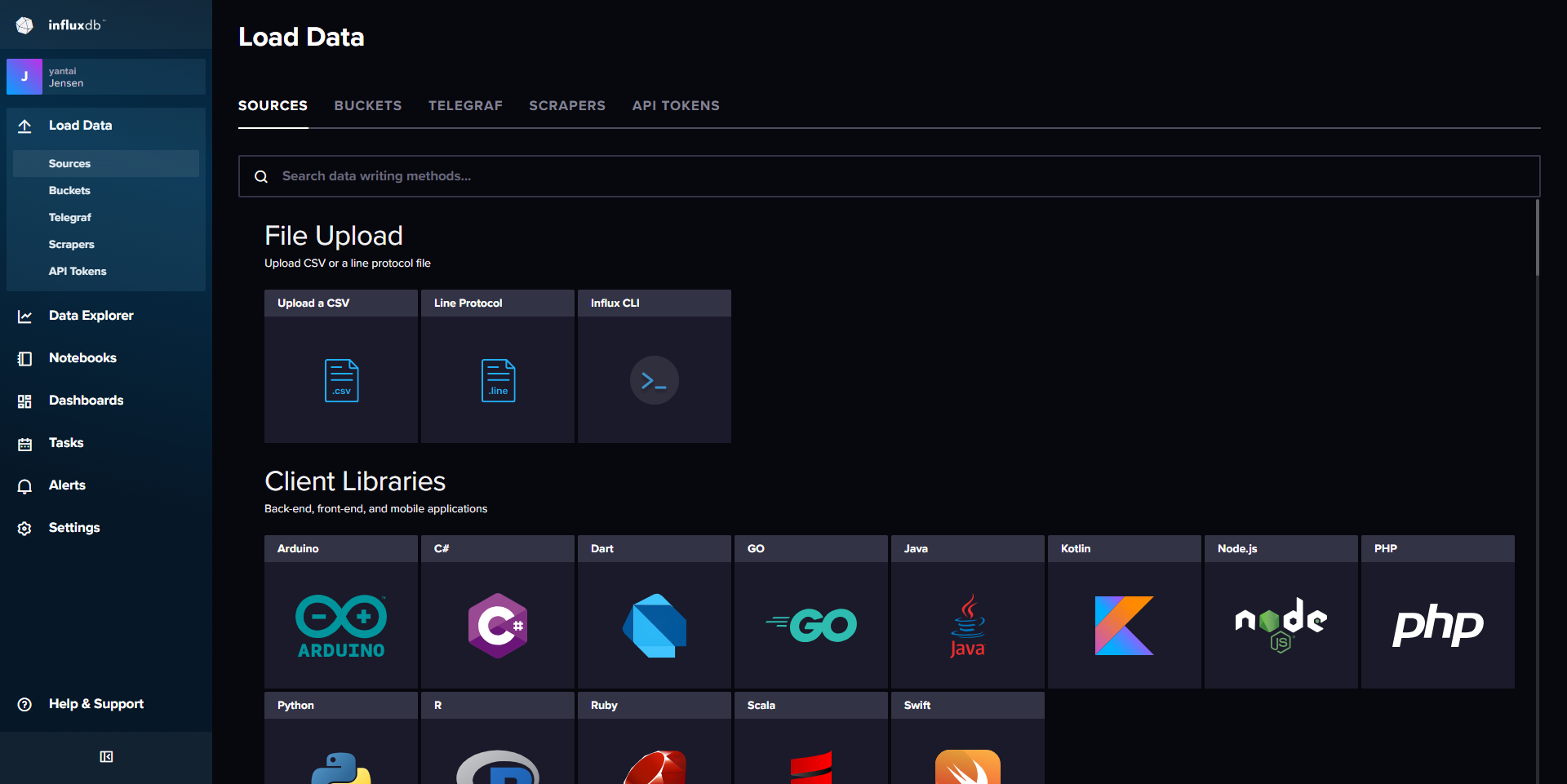Open the GO client library tile

coord(811,626)
